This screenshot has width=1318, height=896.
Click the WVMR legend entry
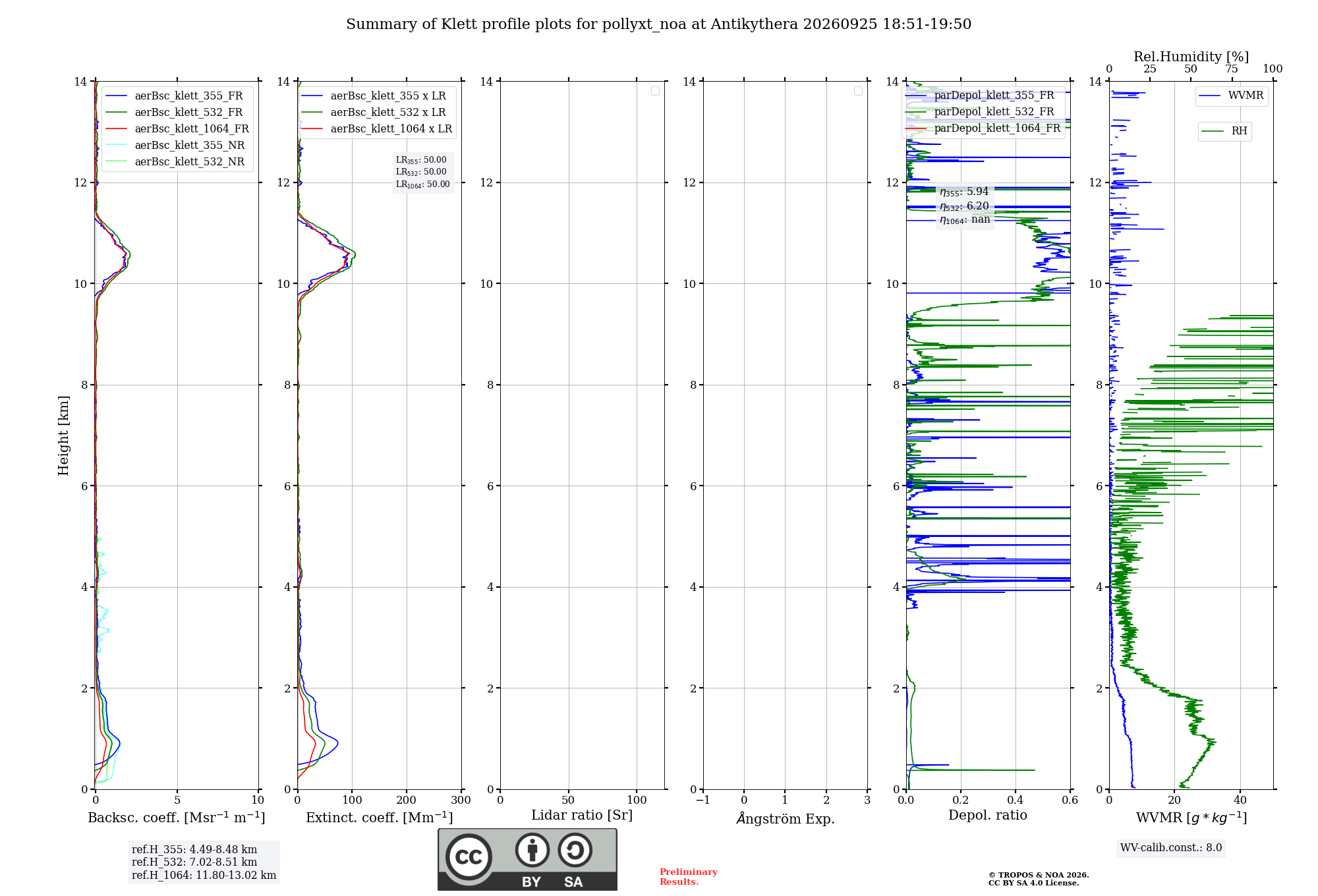(1232, 96)
